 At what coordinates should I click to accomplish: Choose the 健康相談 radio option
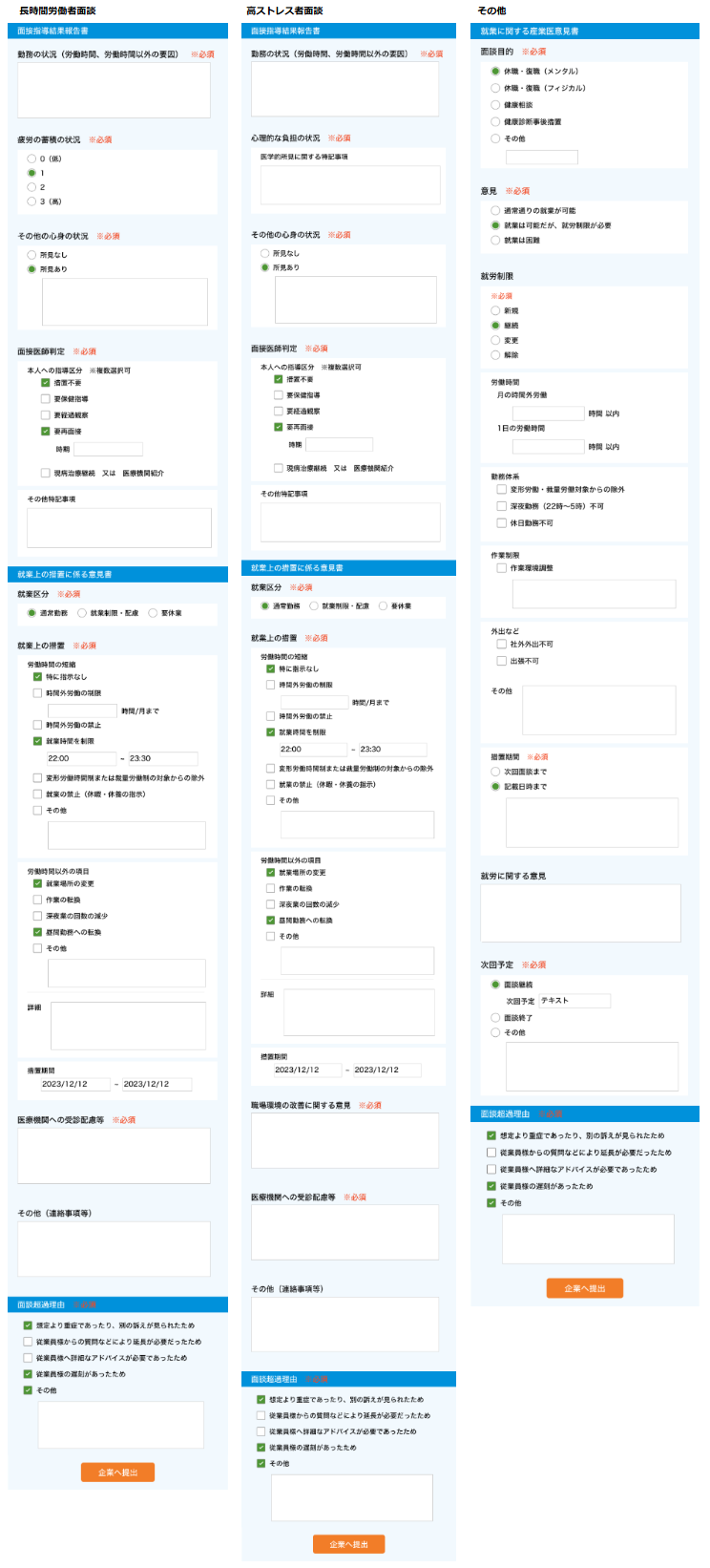pos(495,105)
